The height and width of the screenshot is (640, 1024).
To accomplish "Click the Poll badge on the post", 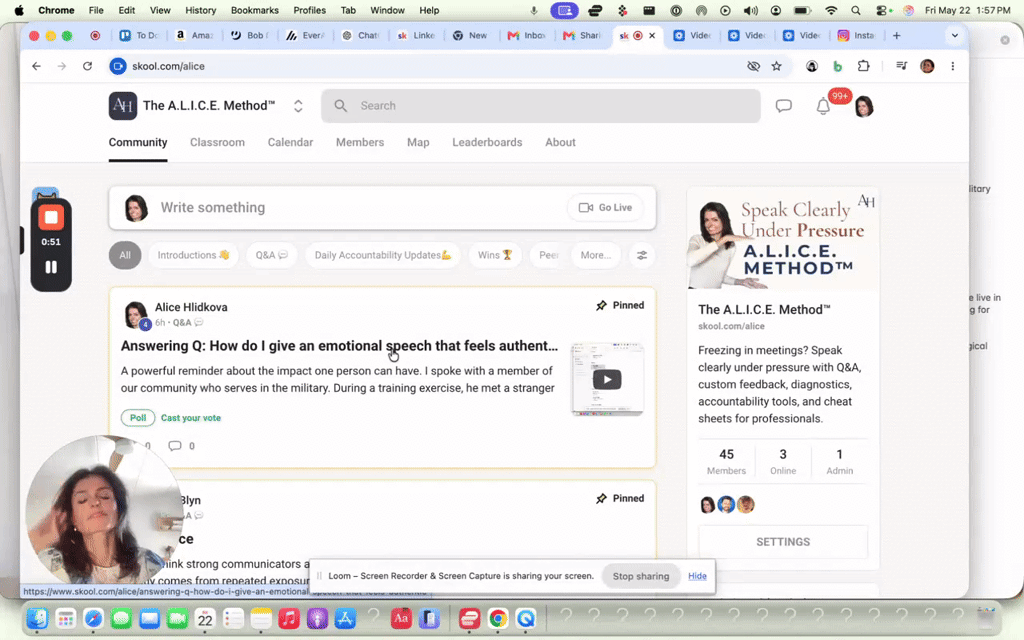I will (138, 418).
